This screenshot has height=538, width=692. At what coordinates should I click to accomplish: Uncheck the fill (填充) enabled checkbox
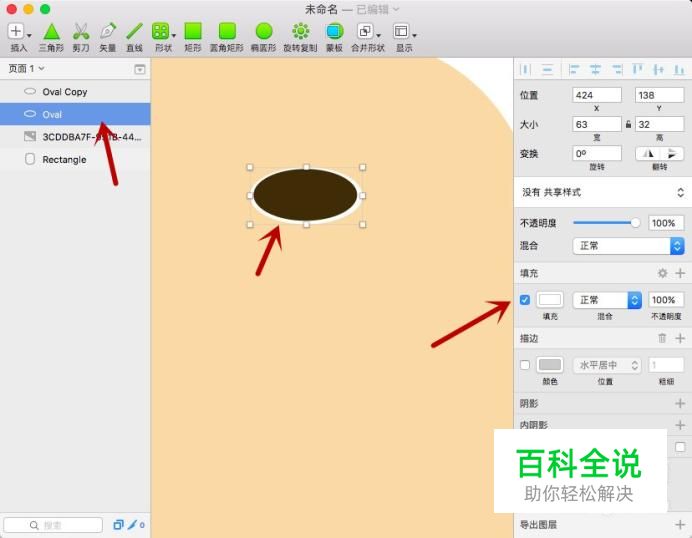(x=525, y=300)
